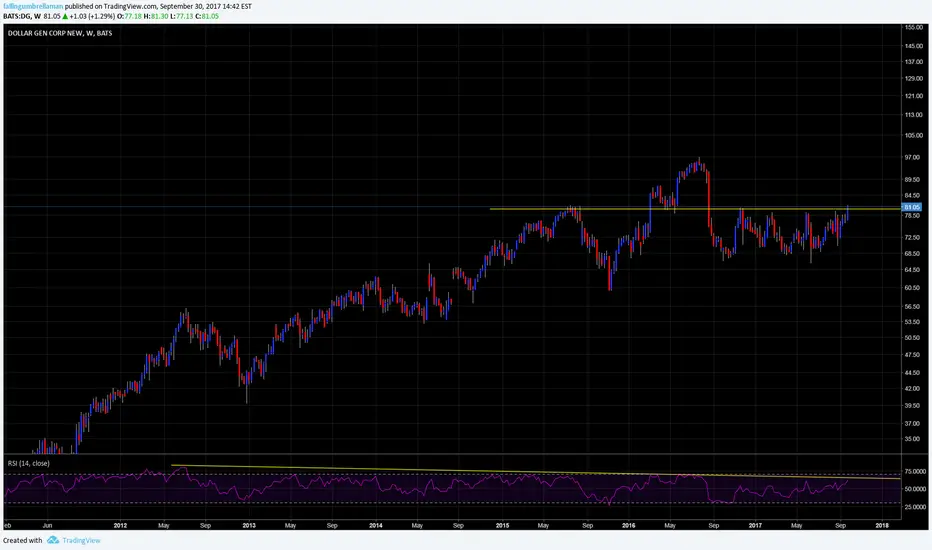Screen dimensions: 932x550
Task: Click the 35.00 price axis label
Action: click(912, 439)
